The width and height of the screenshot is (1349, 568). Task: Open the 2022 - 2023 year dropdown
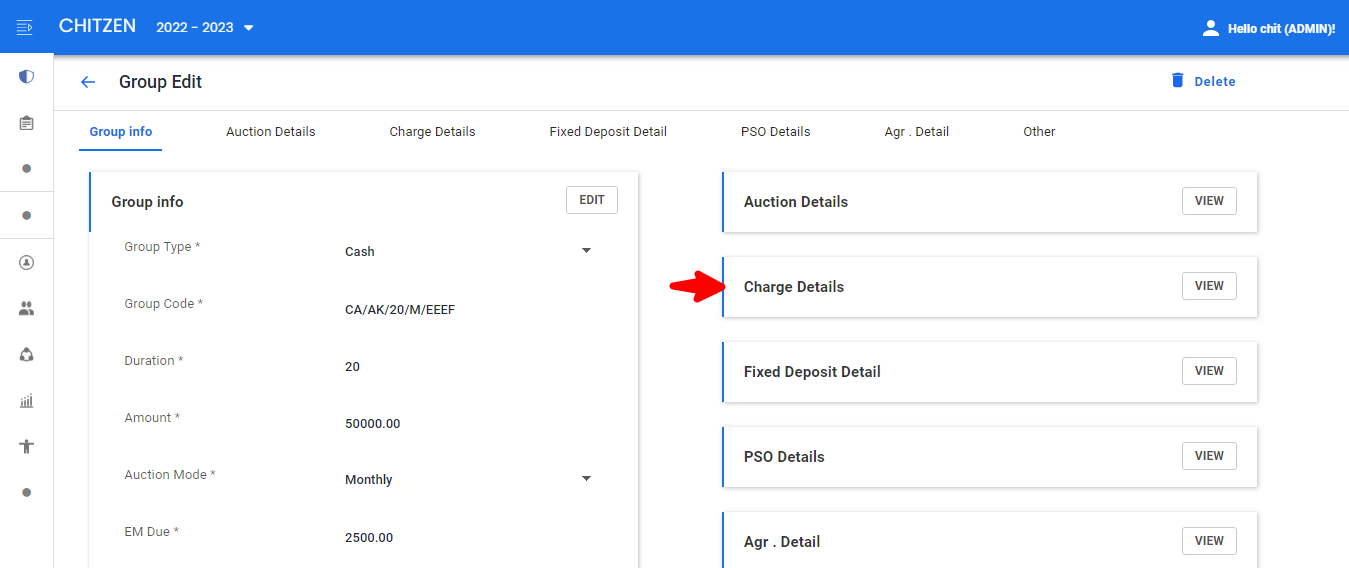[x=205, y=27]
